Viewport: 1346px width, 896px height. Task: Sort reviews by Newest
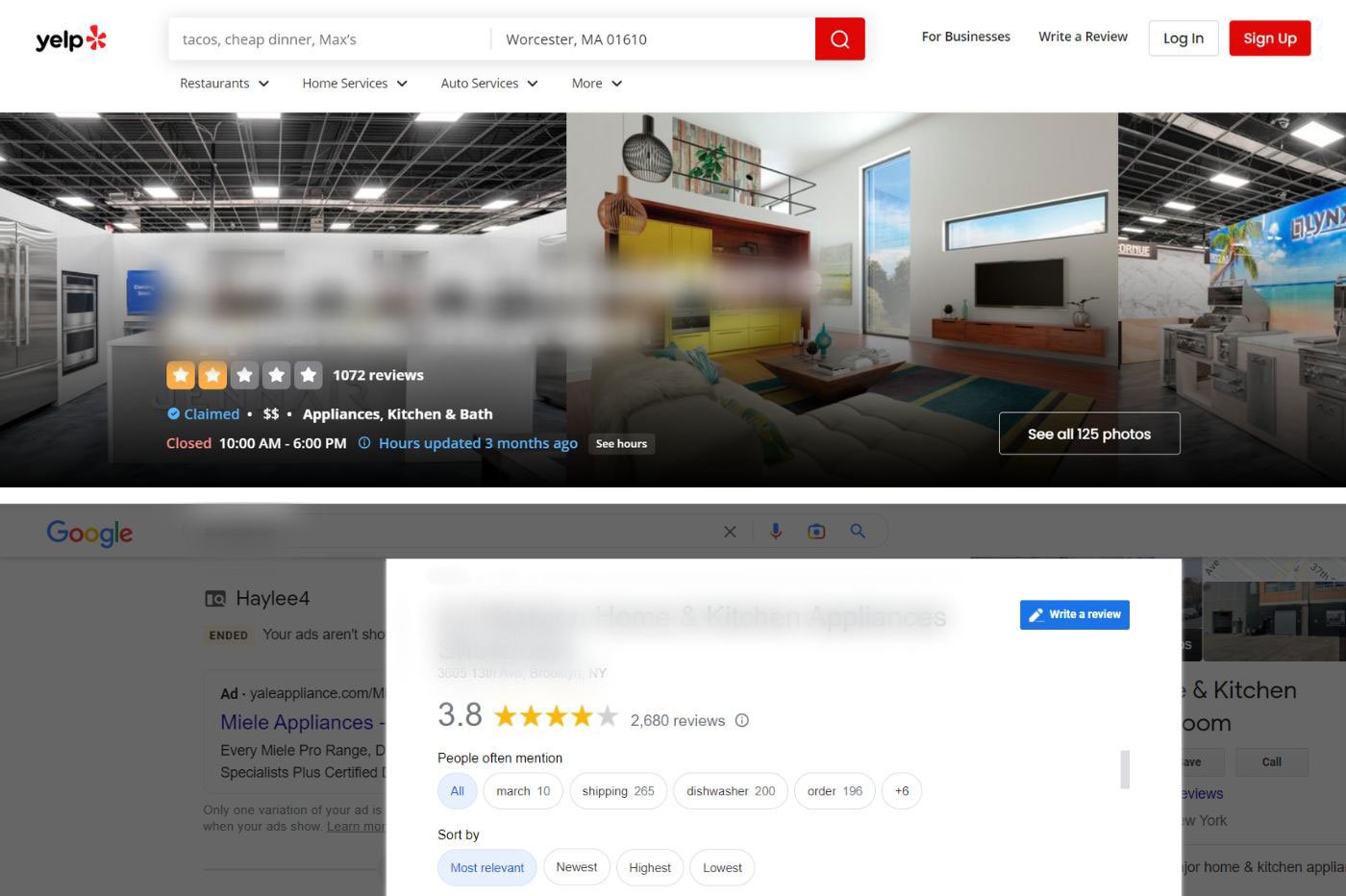(x=576, y=867)
